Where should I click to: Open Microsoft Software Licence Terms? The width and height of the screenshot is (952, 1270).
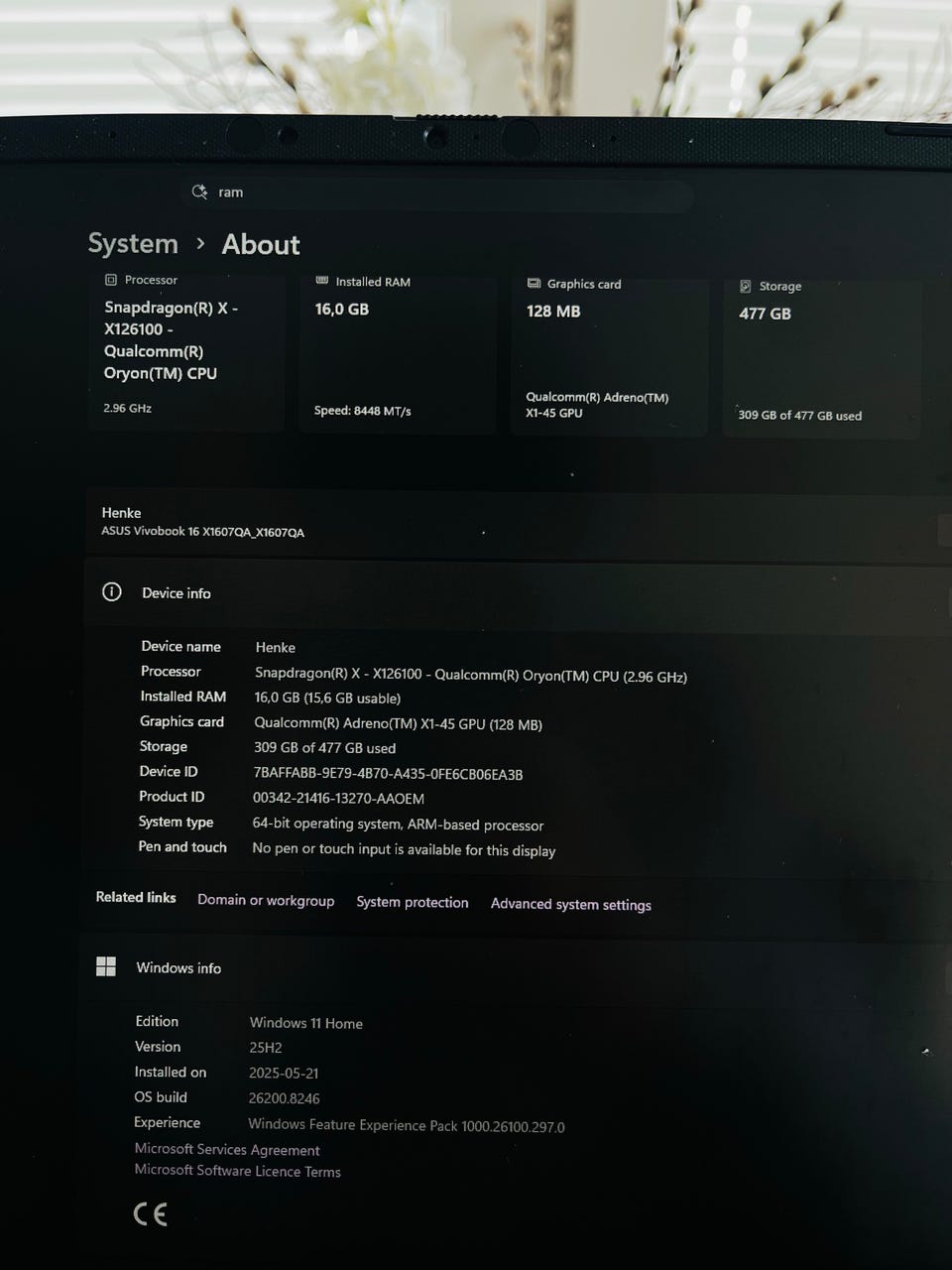237,1171
